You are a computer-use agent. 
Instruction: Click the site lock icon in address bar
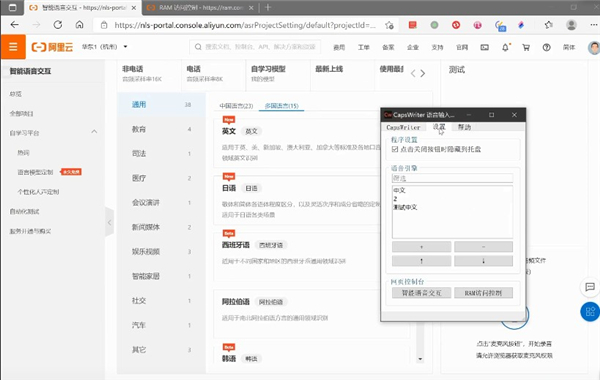point(104,25)
